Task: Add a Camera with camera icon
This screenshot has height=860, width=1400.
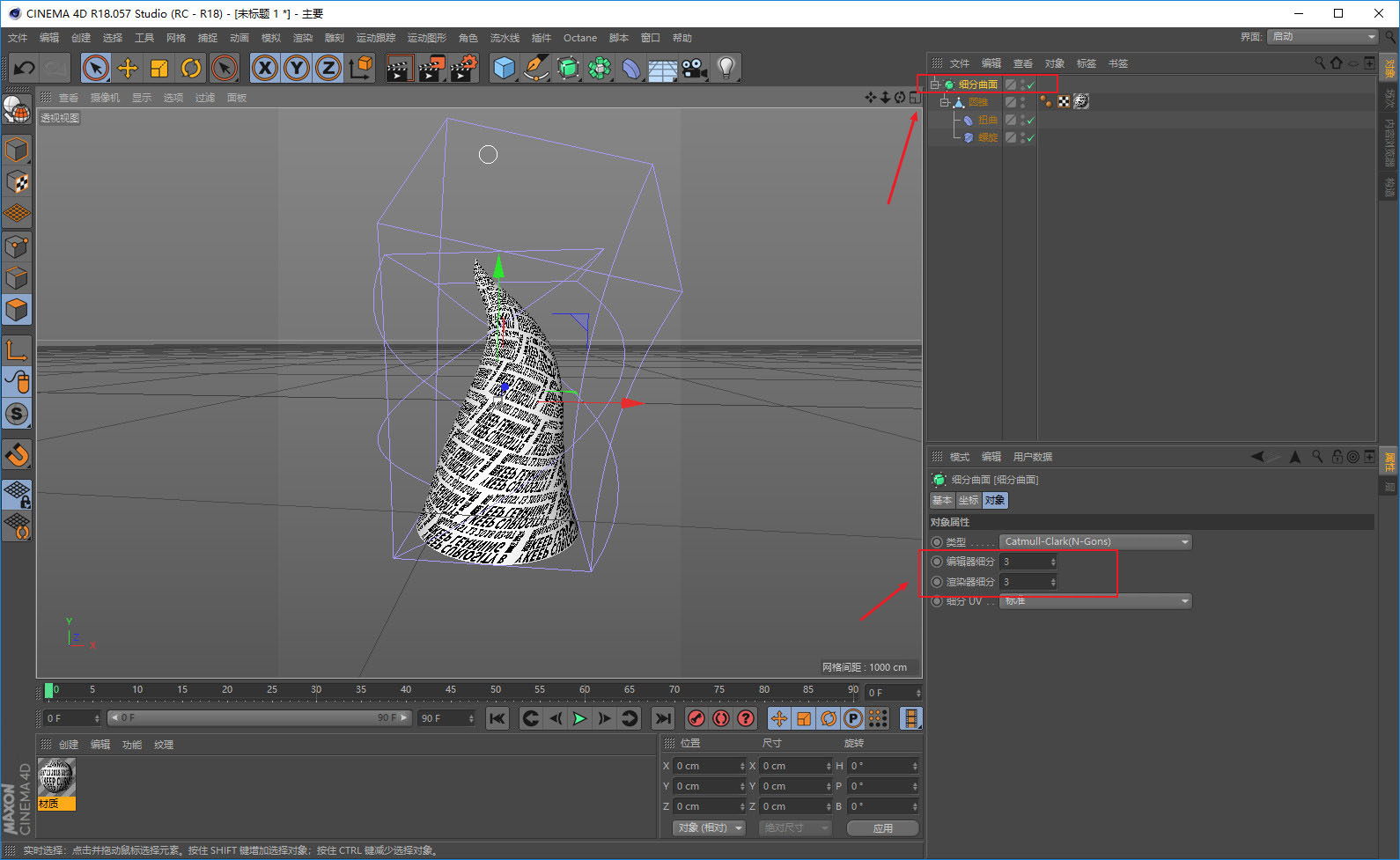Action: 694,68
